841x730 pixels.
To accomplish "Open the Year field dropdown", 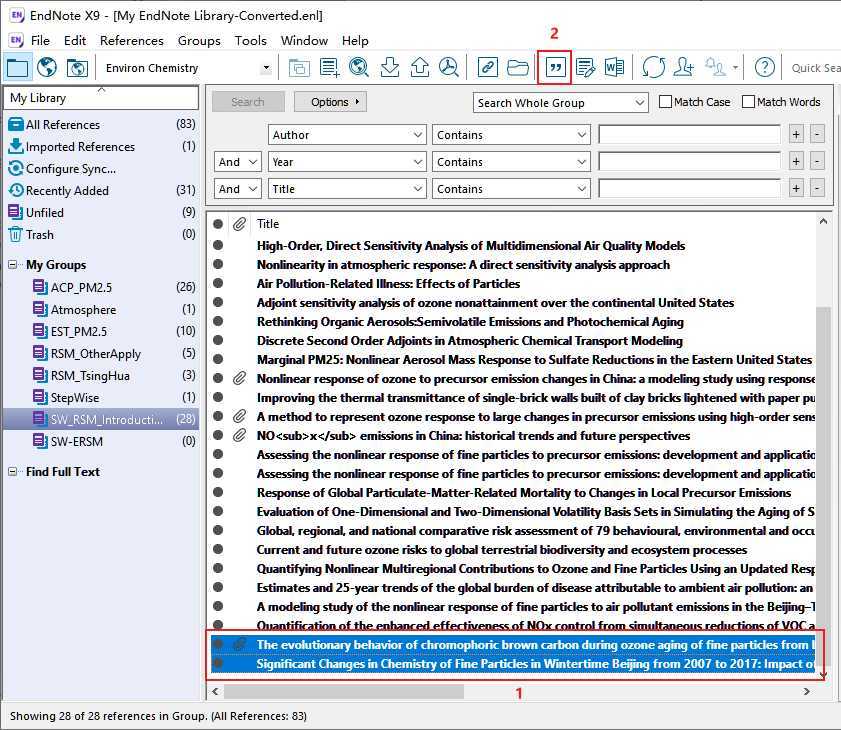I will pos(347,161).
